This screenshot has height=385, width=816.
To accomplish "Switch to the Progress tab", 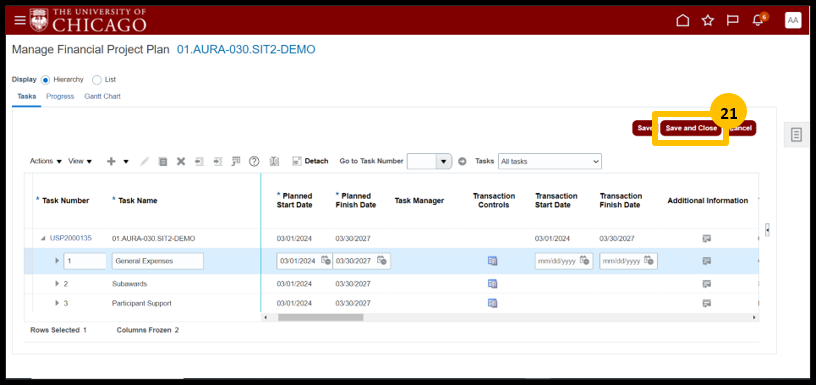I will coord(60,96).
